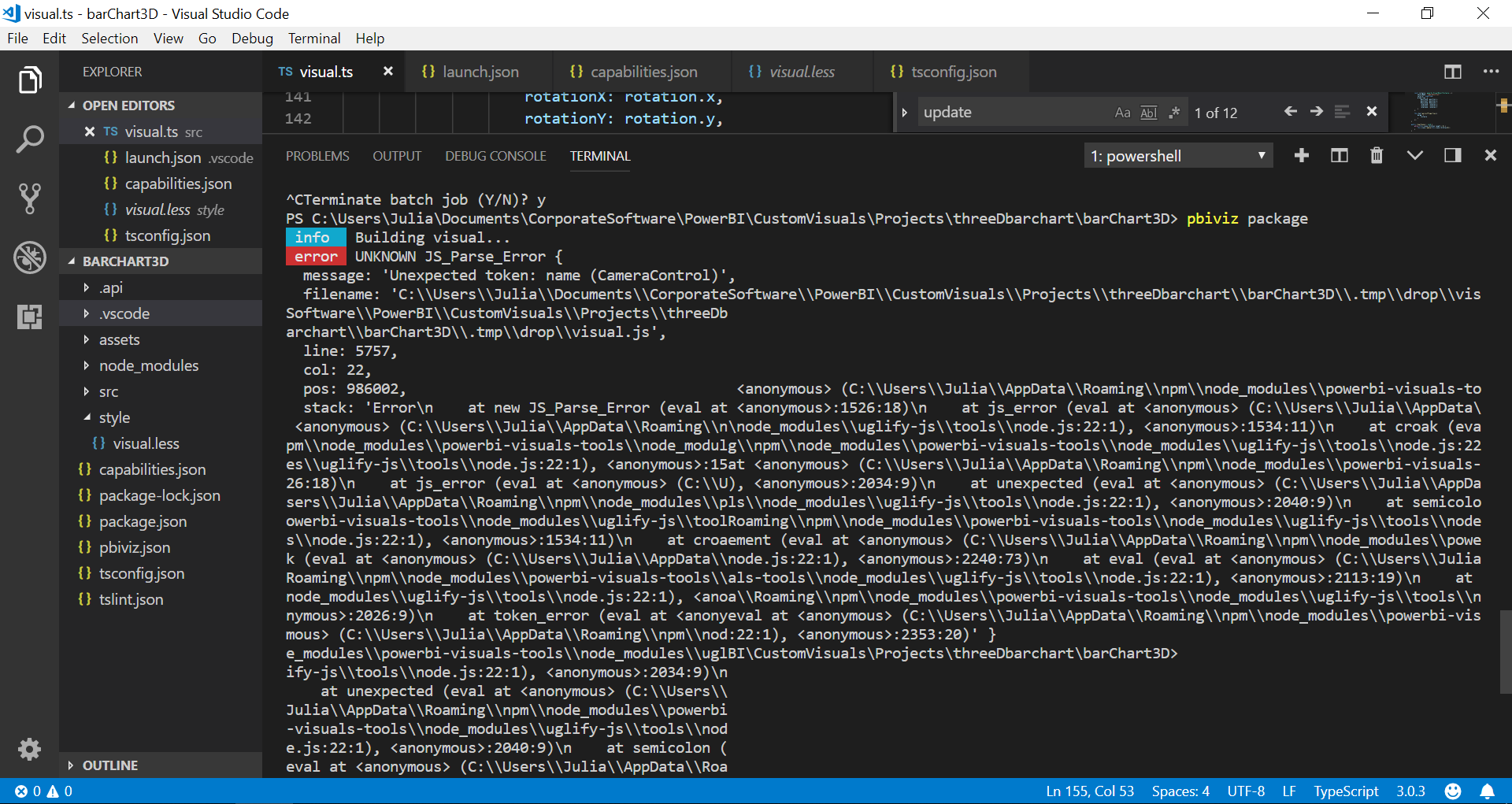The image size is (1512, 804).
Task: Click Ln 155, Col 53 status item
Action: pos(1090,791)
